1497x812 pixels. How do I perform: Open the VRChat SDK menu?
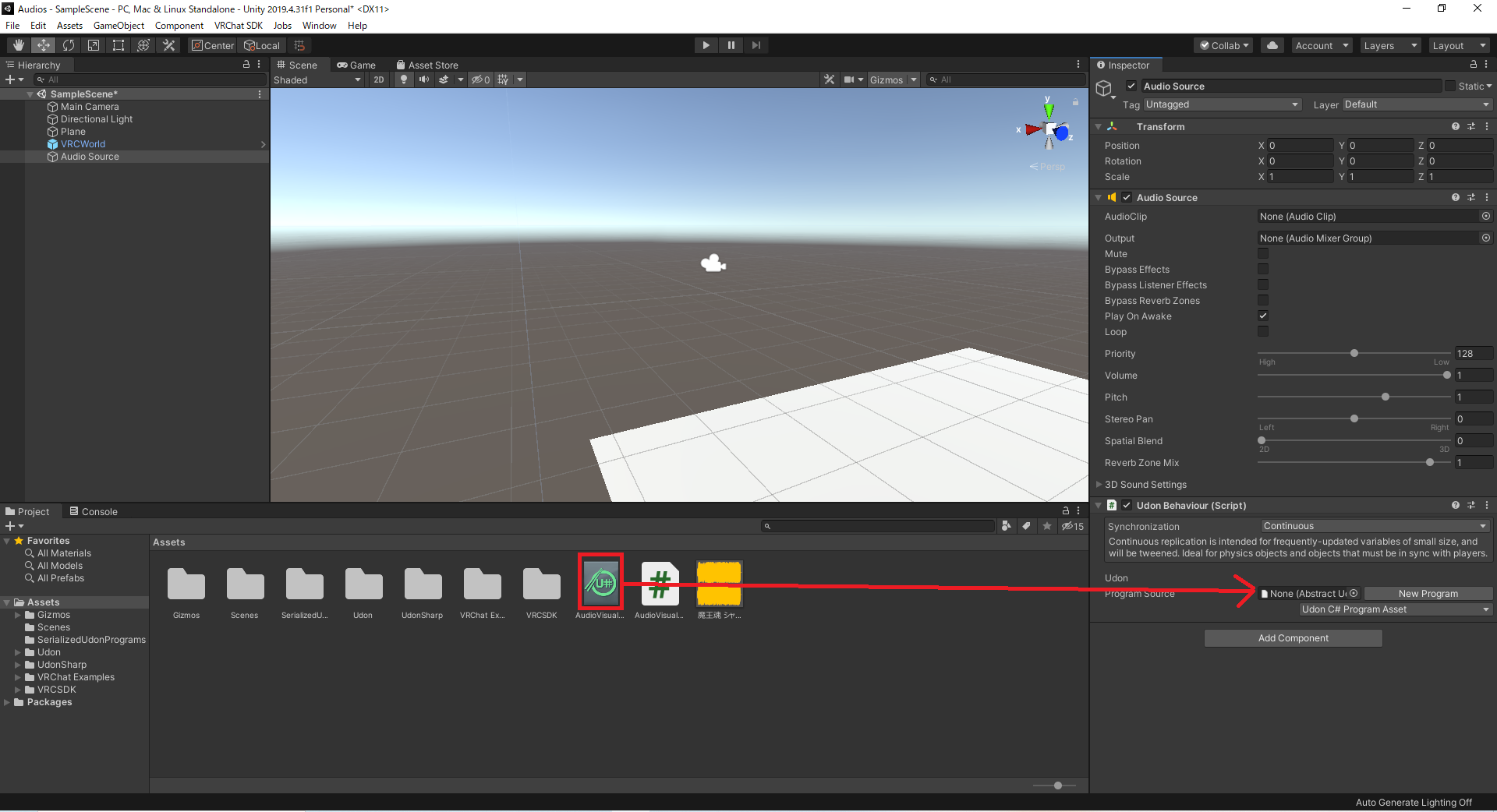[x=239, y=26]
